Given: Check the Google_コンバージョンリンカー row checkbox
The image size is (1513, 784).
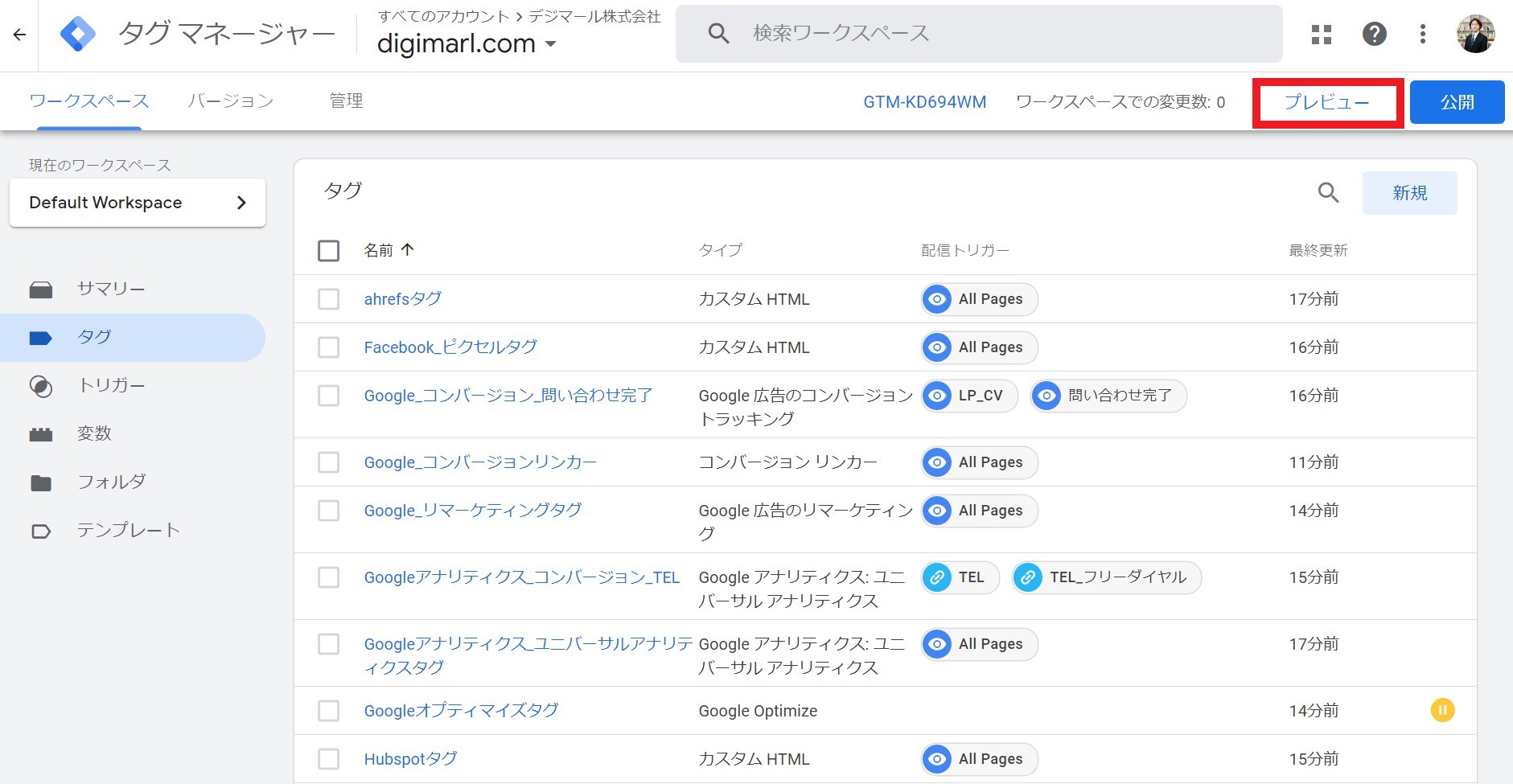Looking at the screenshot, I should [x=328, y=462].
